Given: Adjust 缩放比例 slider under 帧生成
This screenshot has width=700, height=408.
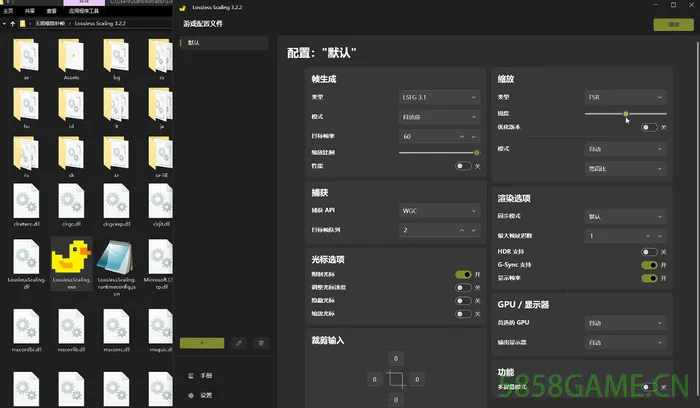Looking at the screenshot, I should click(x=439, y=153).
